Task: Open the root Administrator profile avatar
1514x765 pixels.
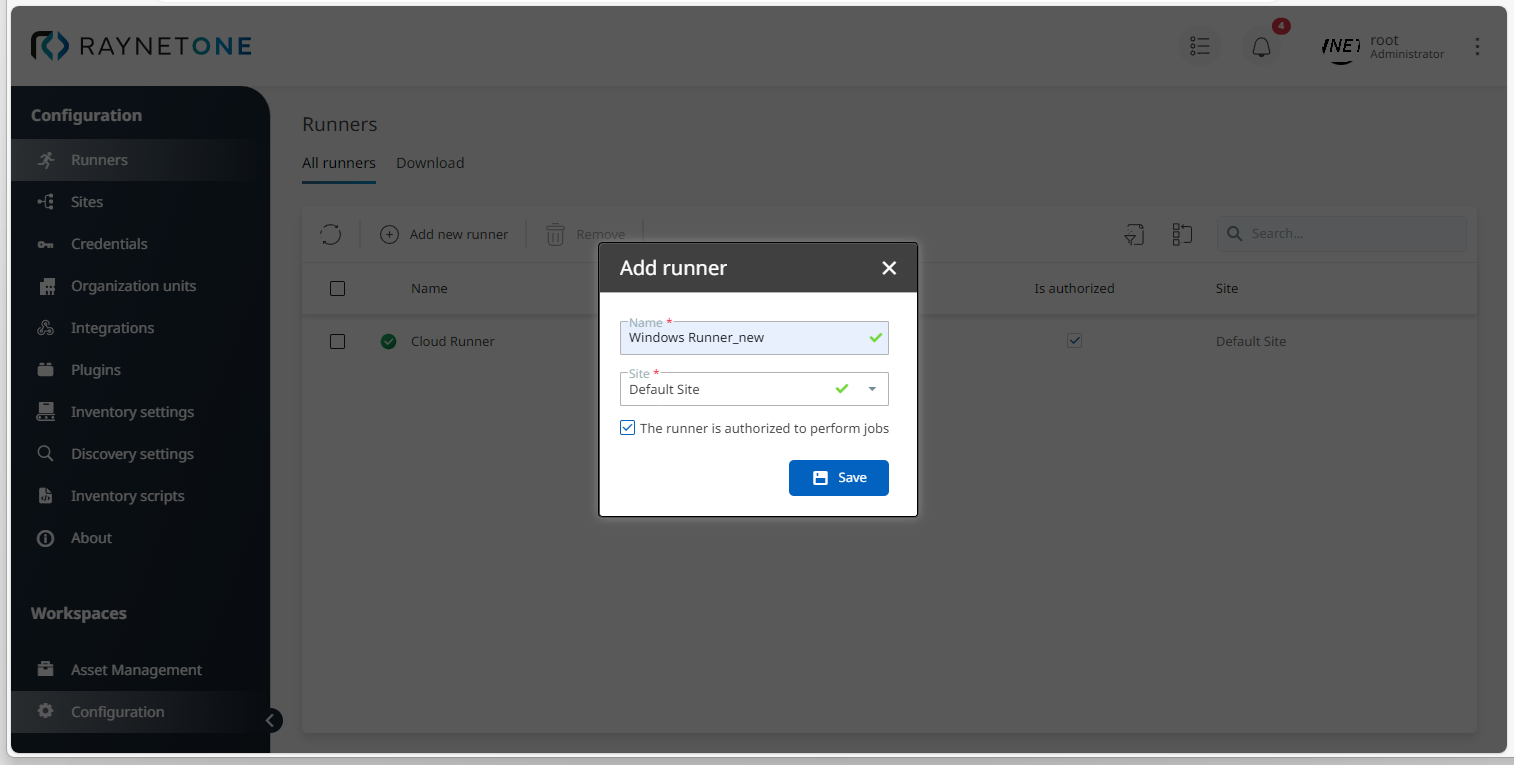Action: coord(1341,47)
